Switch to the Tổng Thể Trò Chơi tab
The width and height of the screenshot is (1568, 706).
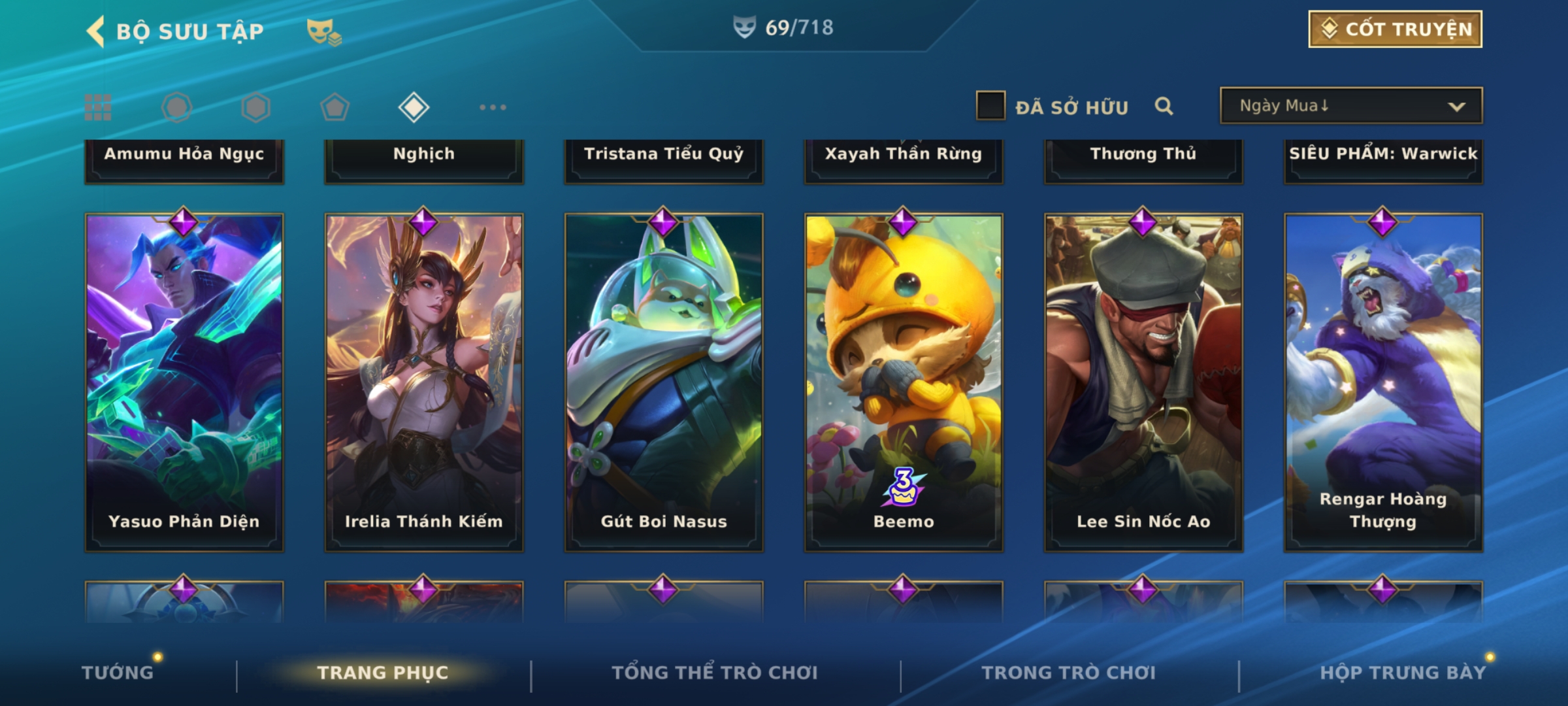[715, 673]
